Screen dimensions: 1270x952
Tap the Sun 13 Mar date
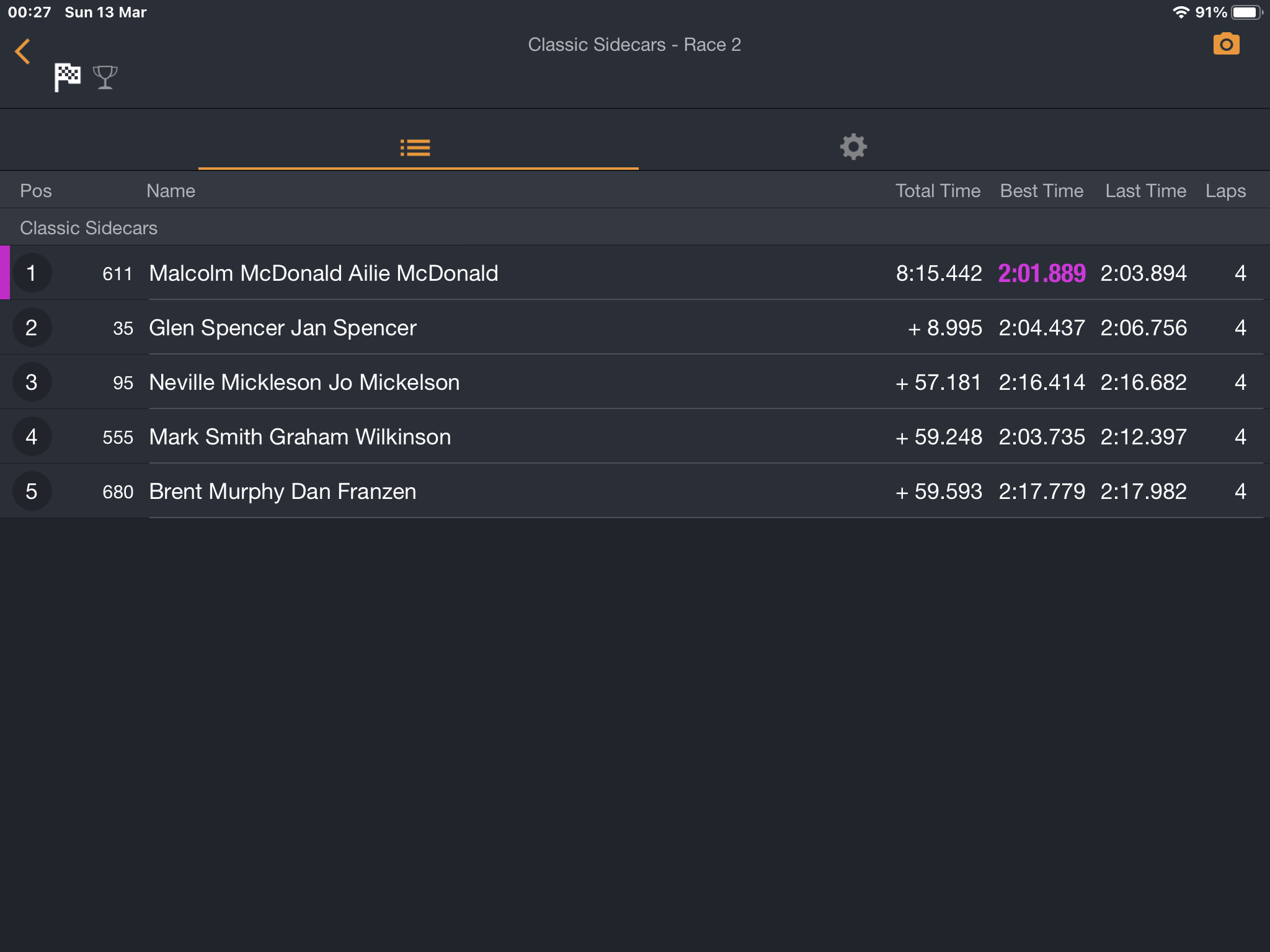click(x=105, y=12)
